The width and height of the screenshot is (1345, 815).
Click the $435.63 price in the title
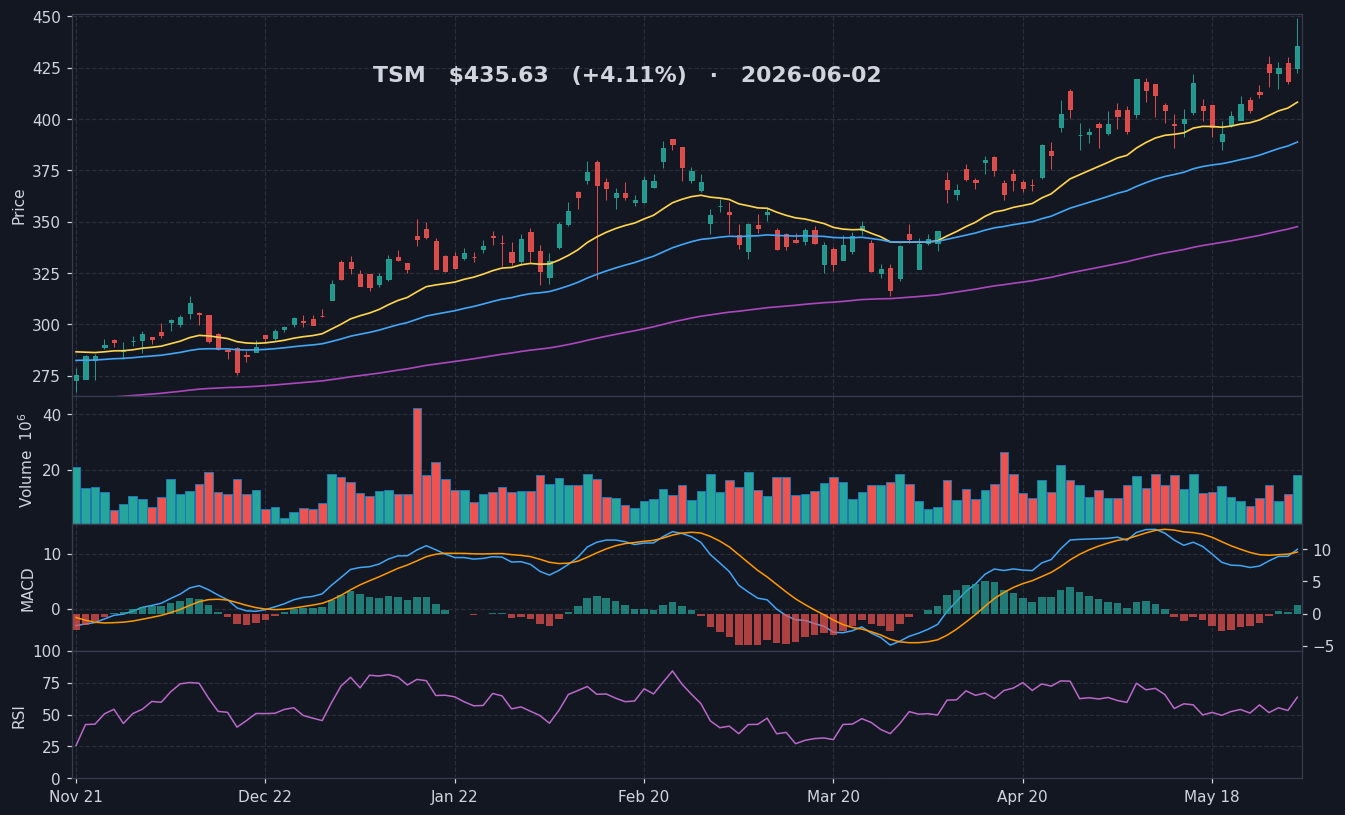coord(498,76)
